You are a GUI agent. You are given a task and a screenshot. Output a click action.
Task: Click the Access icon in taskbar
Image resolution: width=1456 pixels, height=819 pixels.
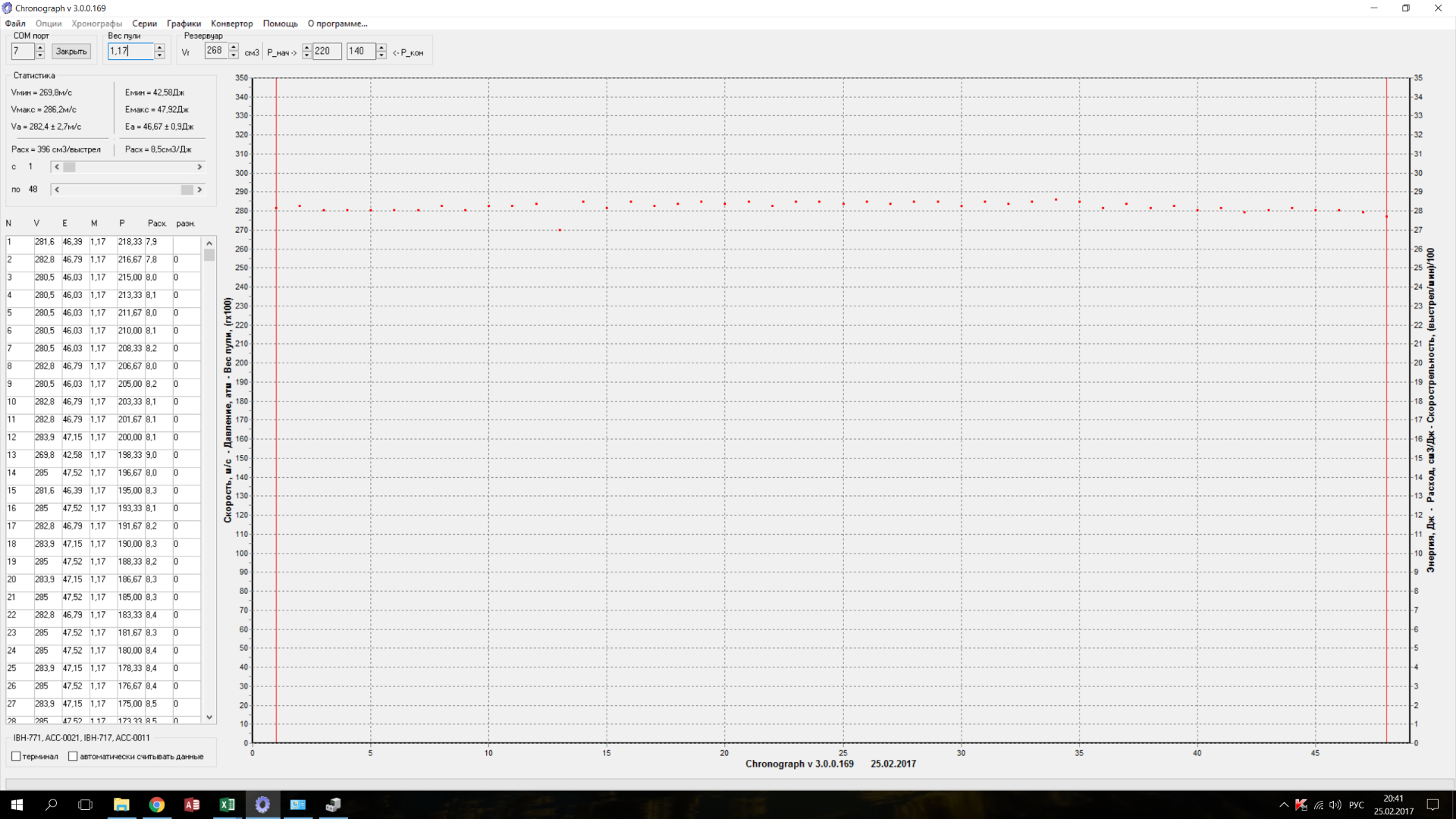pos(192,805)
